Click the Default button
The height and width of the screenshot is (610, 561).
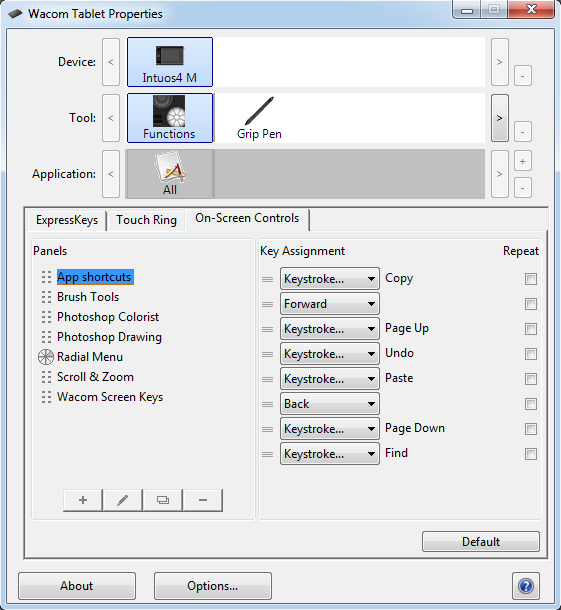click(x=481, y=542)
